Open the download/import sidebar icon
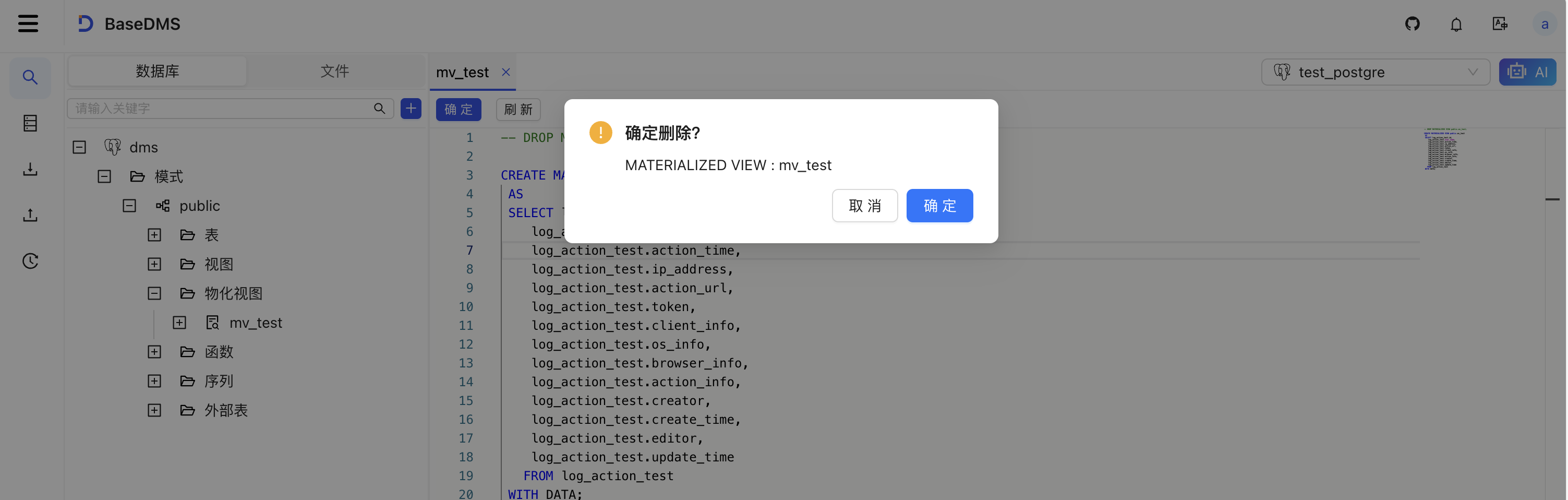 coord(30,169)
